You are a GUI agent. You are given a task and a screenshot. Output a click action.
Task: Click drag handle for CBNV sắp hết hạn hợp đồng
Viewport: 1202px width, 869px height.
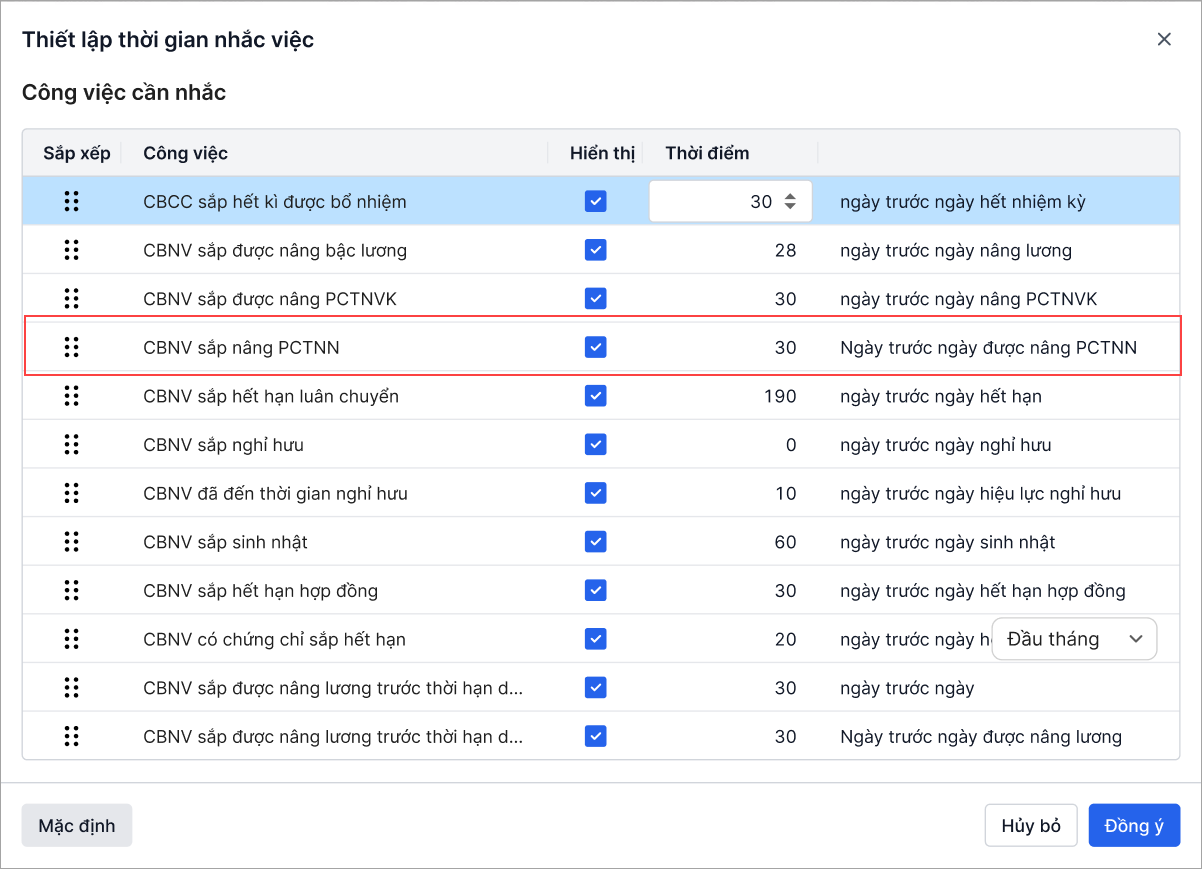coord(71,591)
